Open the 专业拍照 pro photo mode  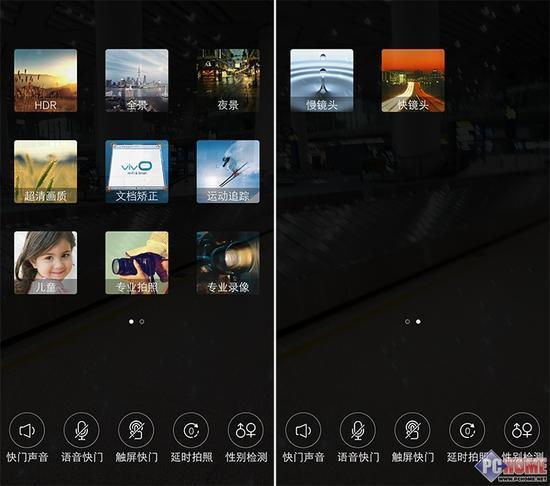137,263
